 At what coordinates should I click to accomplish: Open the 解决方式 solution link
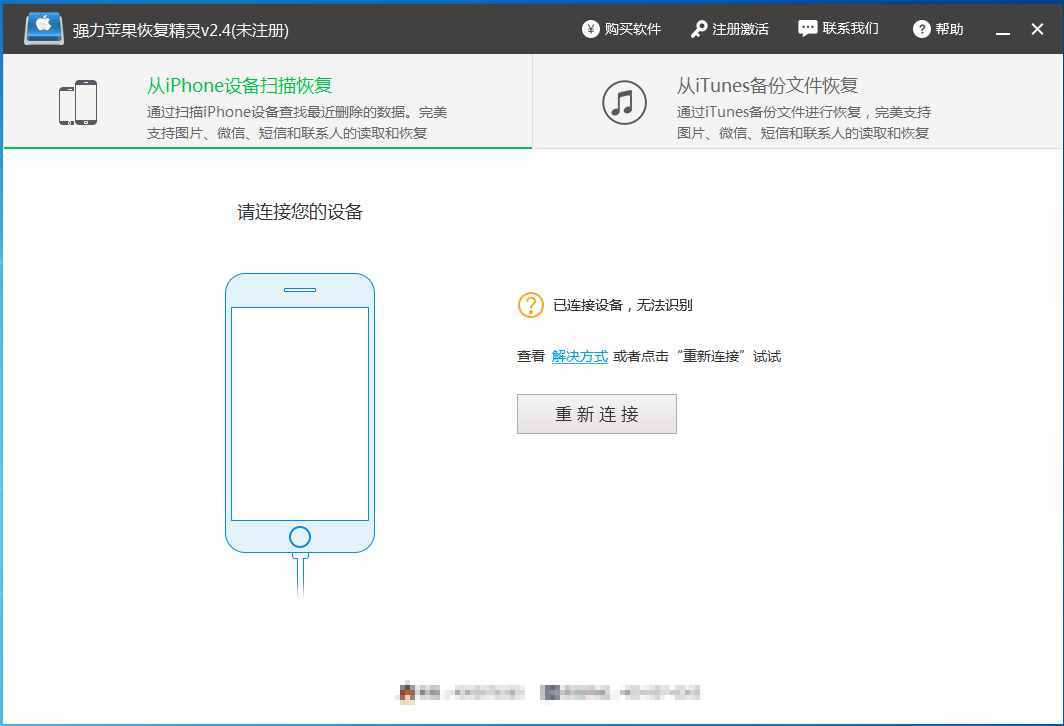pos(580,356)
